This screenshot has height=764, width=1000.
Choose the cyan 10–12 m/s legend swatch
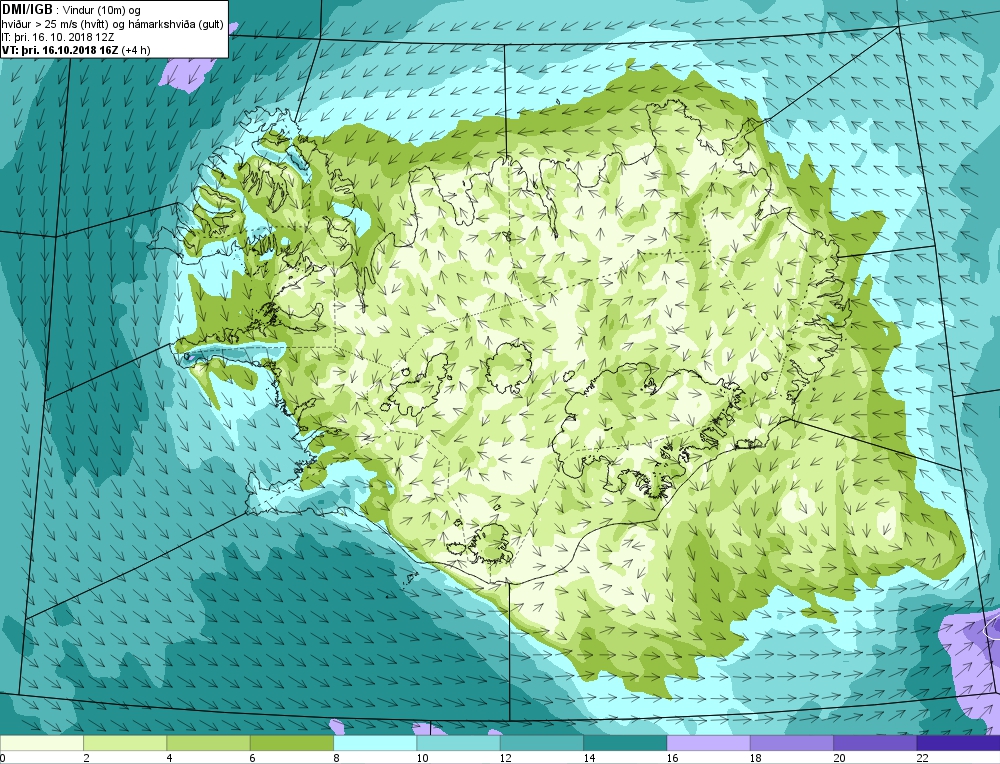click(x=459, y=743)
